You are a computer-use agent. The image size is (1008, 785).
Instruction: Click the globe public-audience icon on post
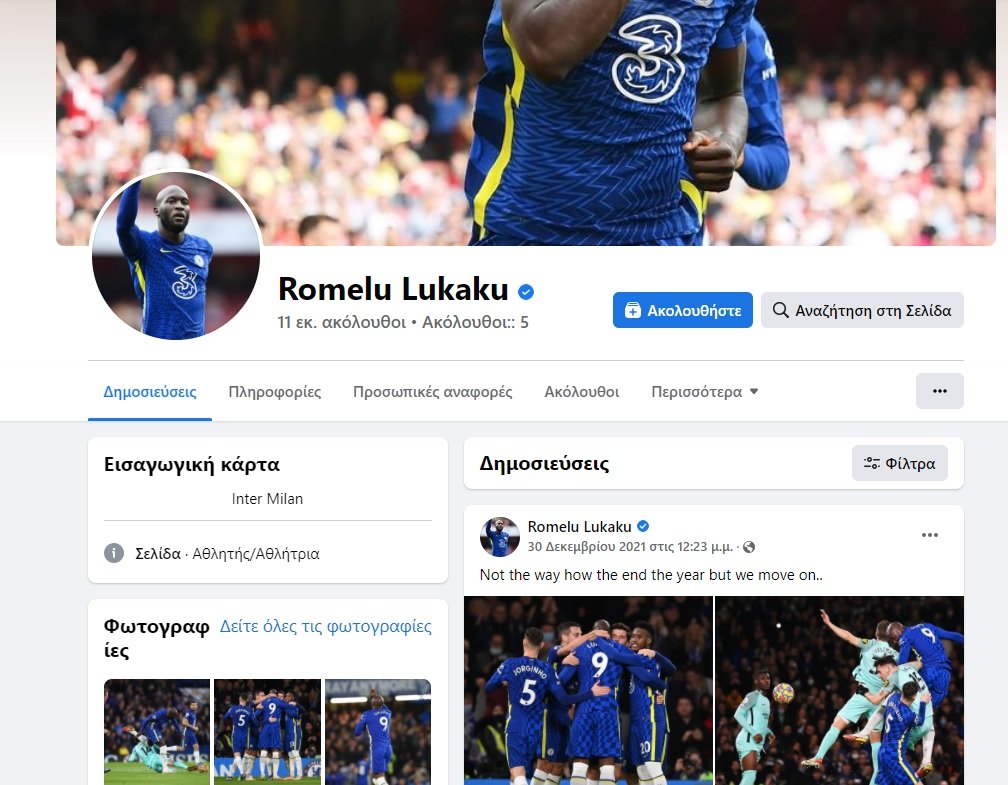[749, 547]
